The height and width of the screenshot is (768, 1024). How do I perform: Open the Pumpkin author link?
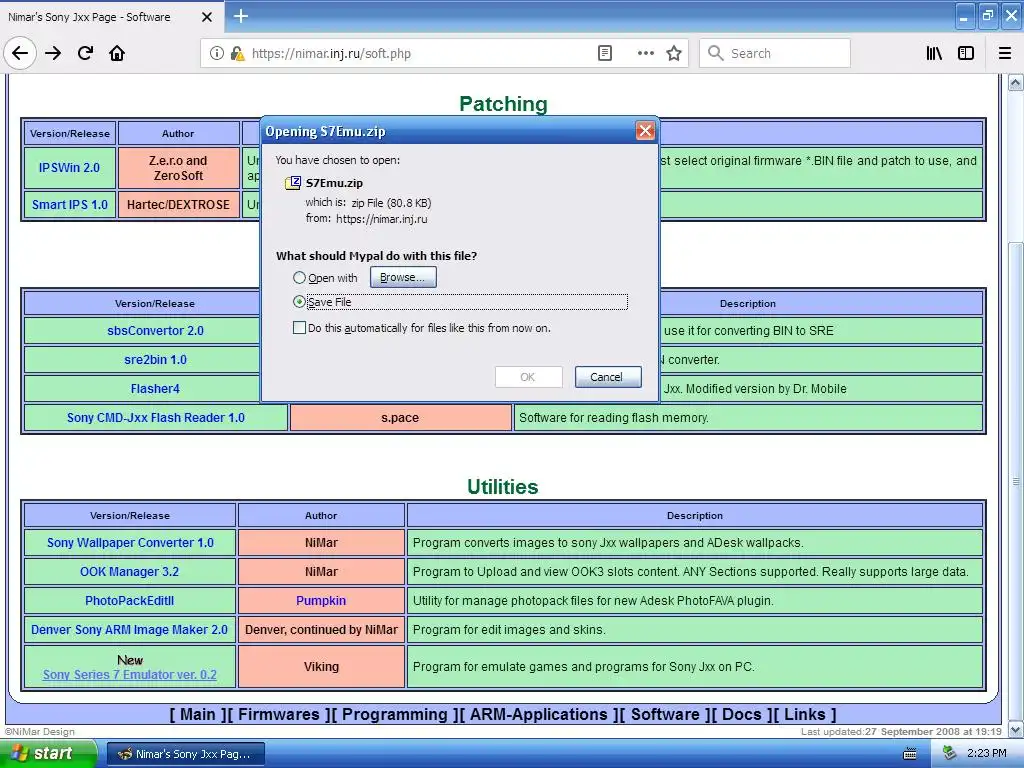coord(321,601)
